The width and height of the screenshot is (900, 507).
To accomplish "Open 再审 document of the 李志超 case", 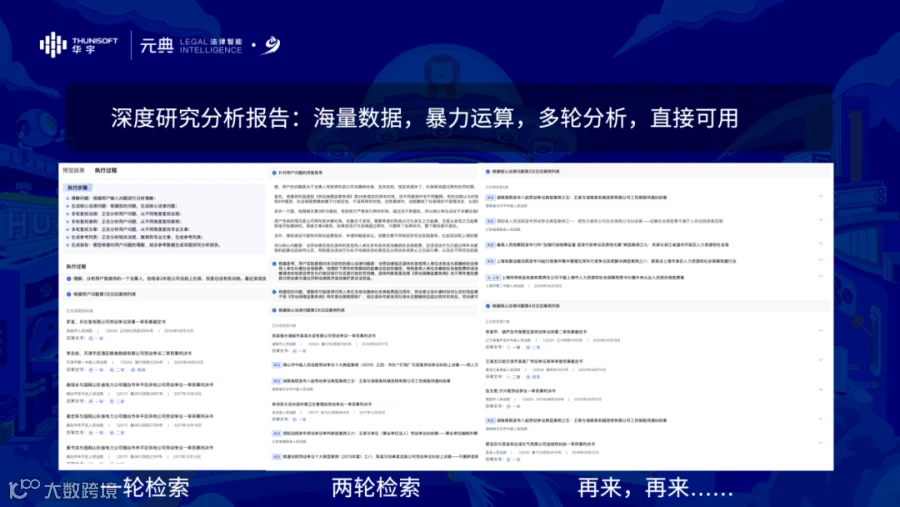I will (x=138, y=370).
